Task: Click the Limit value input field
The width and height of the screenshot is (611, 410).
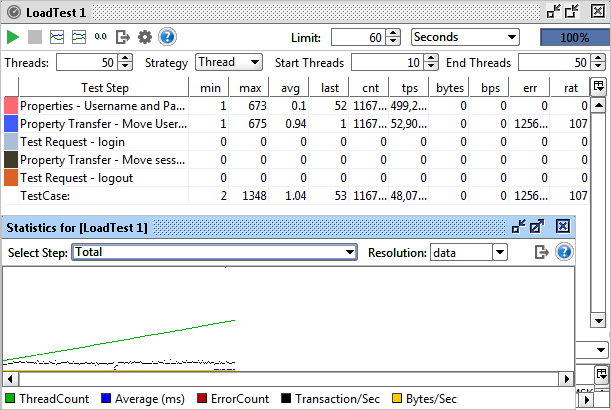Action: pyautogui.click(x=358, y=37)
